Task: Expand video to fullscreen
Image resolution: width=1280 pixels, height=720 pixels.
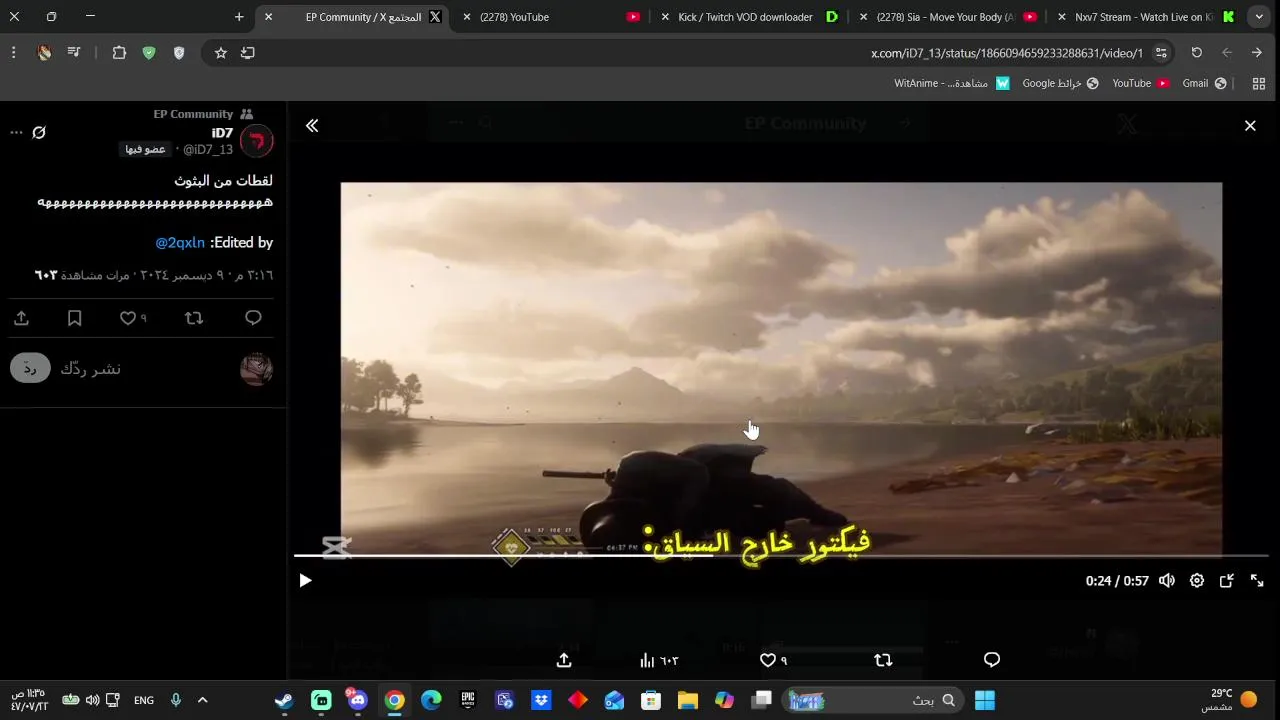Action: (x=1257, y=581)
